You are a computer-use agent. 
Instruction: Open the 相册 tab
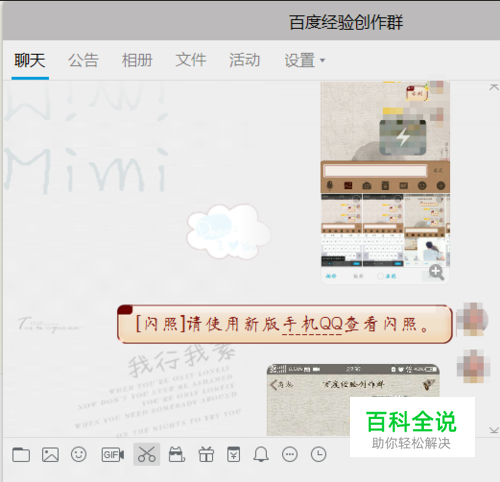pyautogui.click(x=137, y=61)
